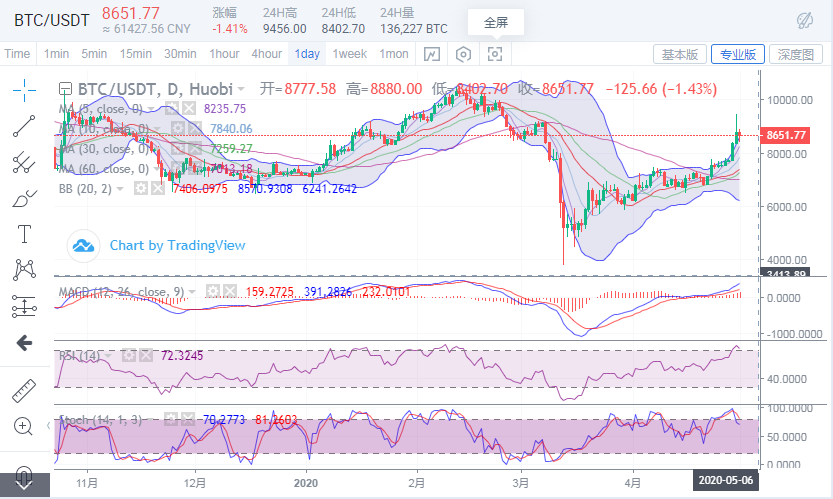This screenshot has width=833, height=499.
Task: Click 24H高 value 9456.00
Action: point(285,29)
